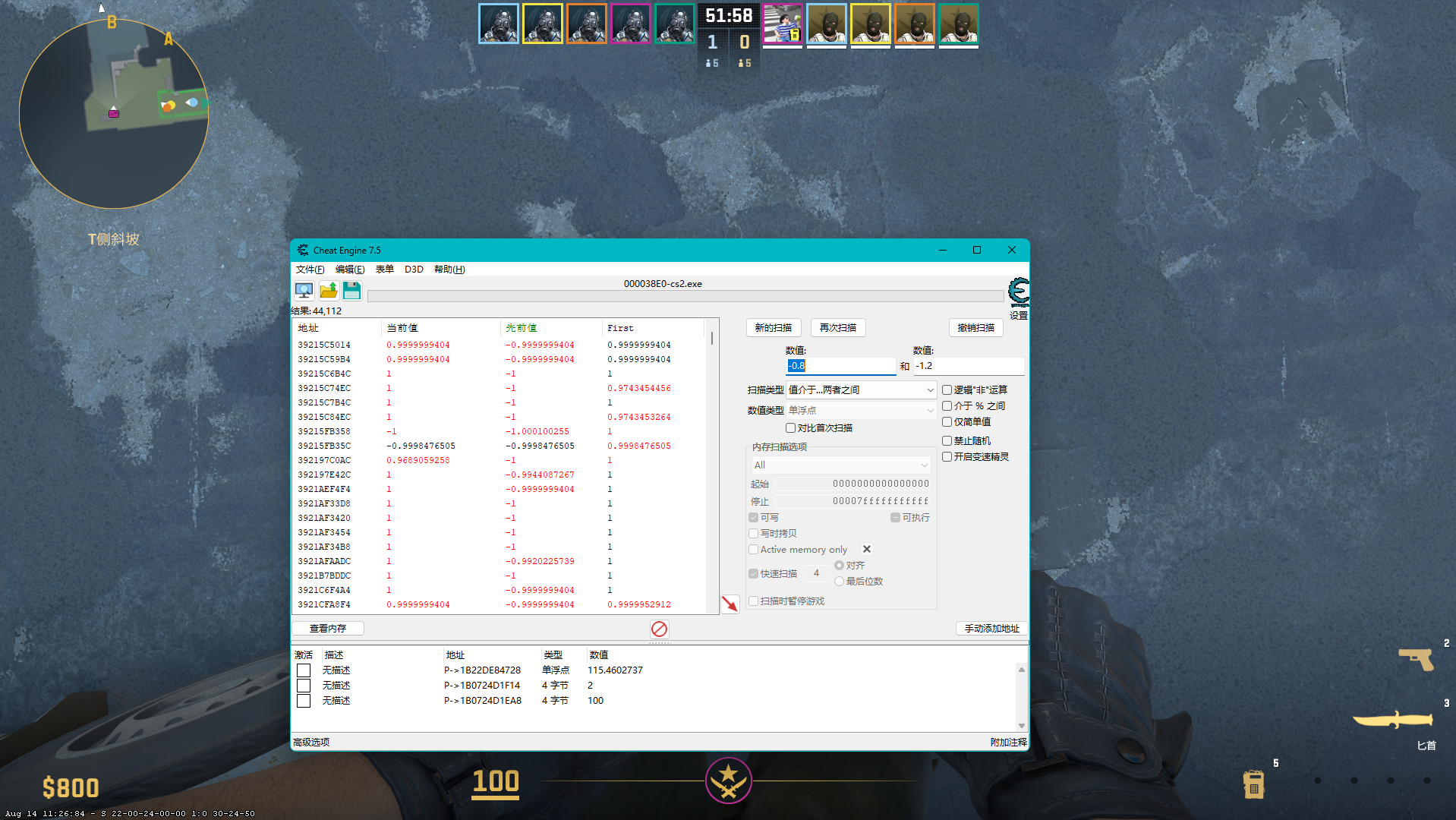Click the save floppy disk icon
The width and height of the screenshot is (1456, 820).
pos(351,290)
